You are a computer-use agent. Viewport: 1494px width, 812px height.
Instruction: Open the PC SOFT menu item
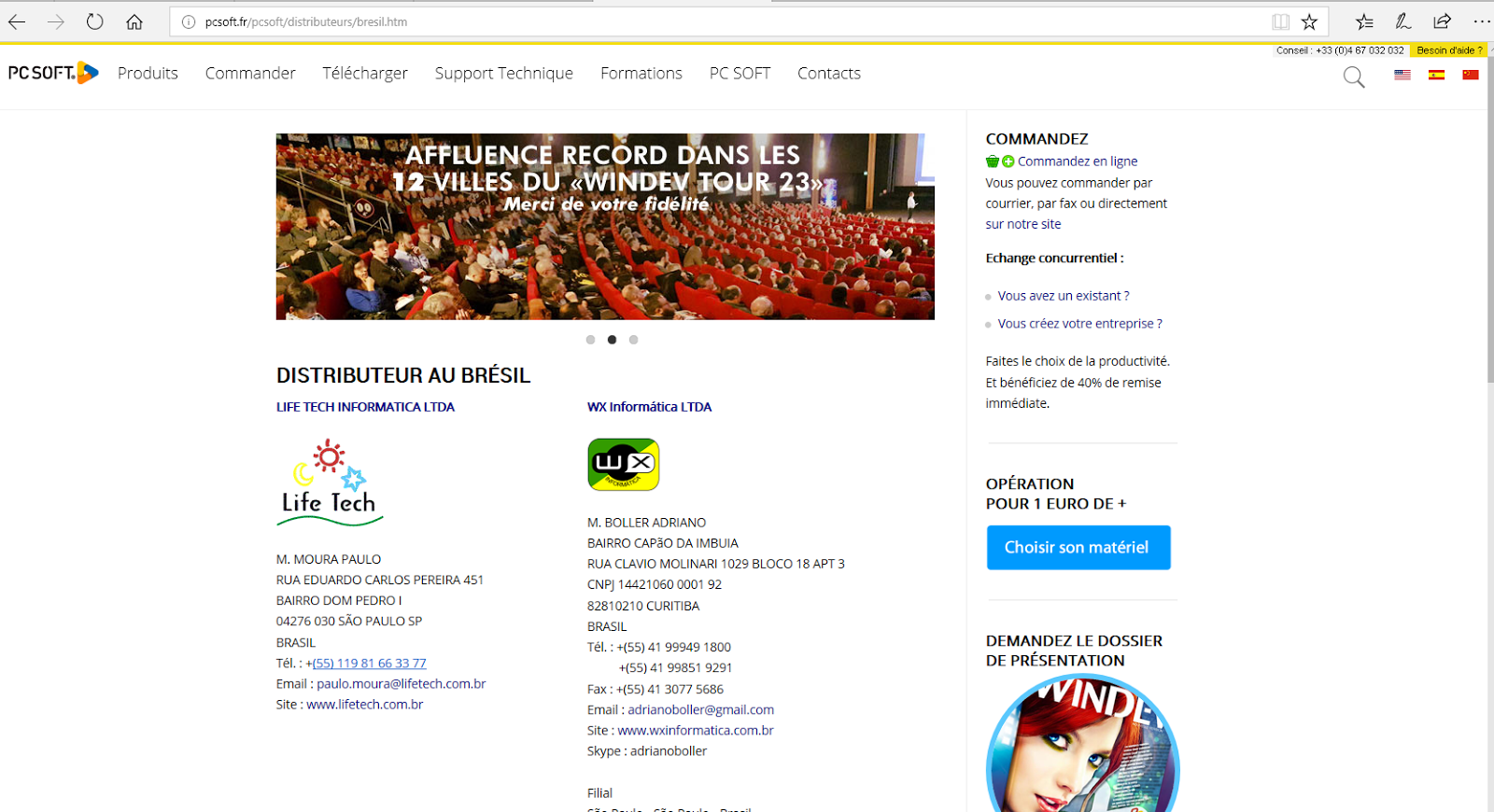tap(740, 73)
